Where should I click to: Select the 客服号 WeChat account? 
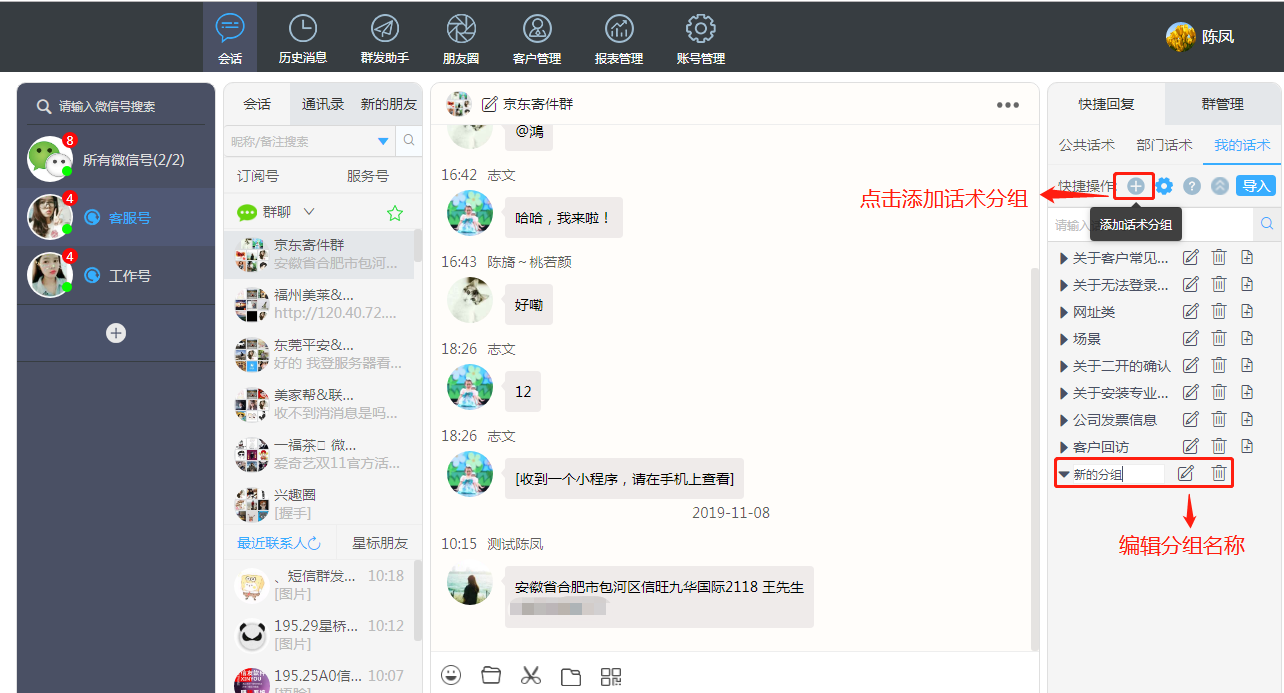(116, 217)
